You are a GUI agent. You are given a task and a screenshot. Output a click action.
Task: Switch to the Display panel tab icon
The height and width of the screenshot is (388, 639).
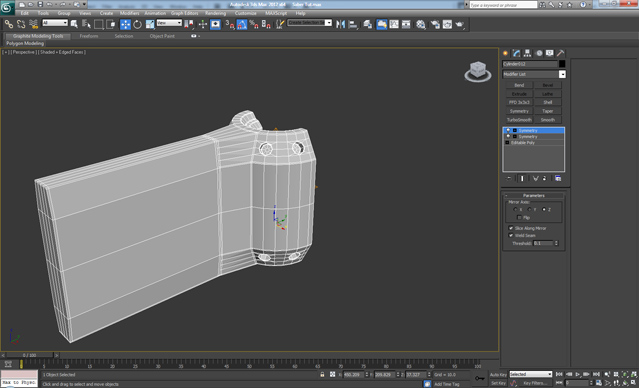coord(550,53)
